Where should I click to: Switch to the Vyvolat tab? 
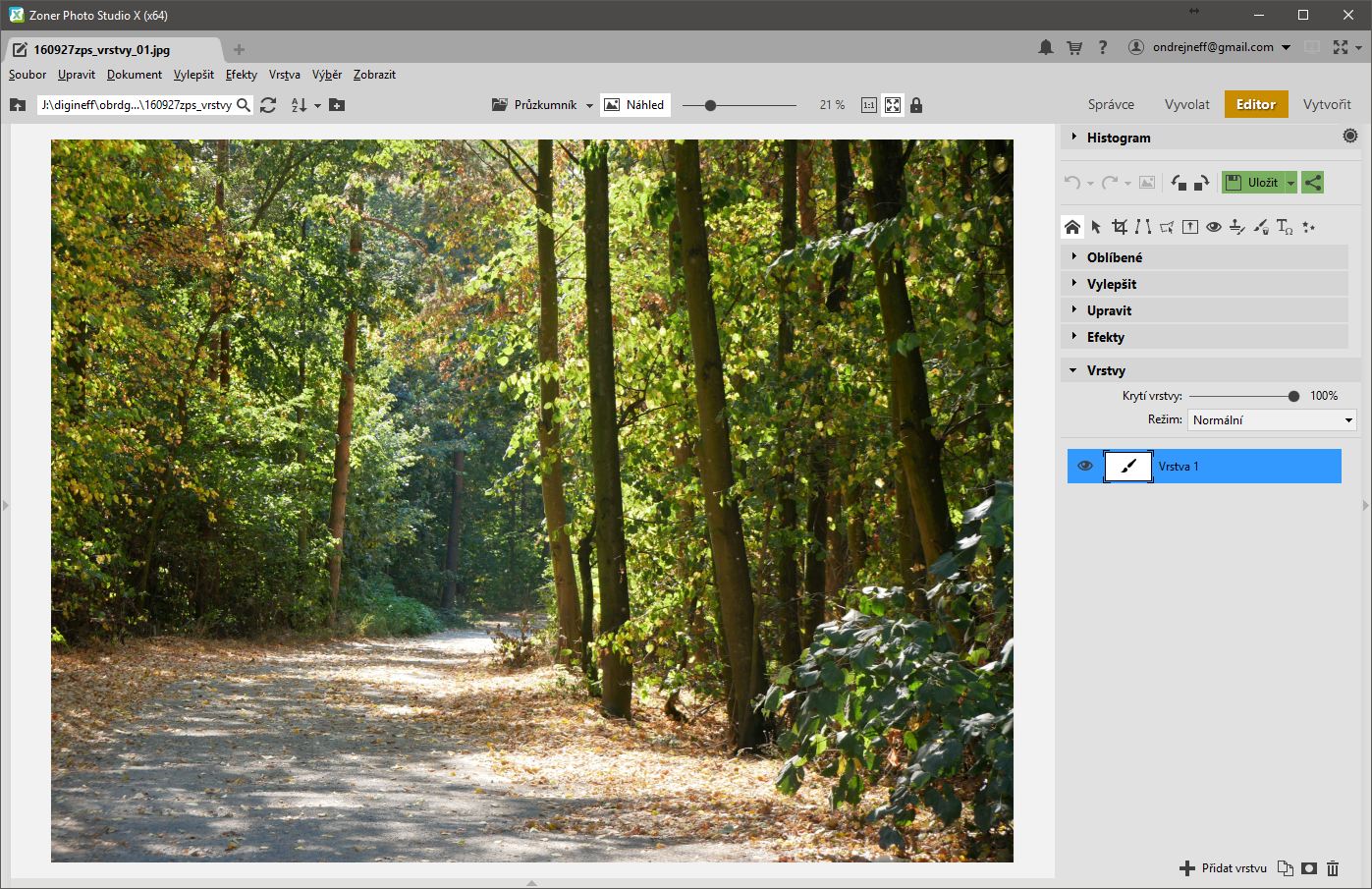1186,104
